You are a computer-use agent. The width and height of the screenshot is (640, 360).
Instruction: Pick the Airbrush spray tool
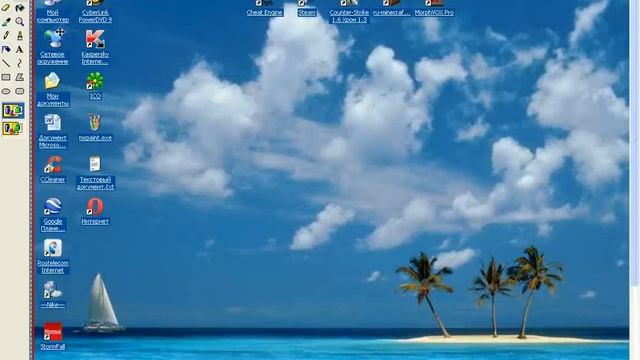(6, 49)
